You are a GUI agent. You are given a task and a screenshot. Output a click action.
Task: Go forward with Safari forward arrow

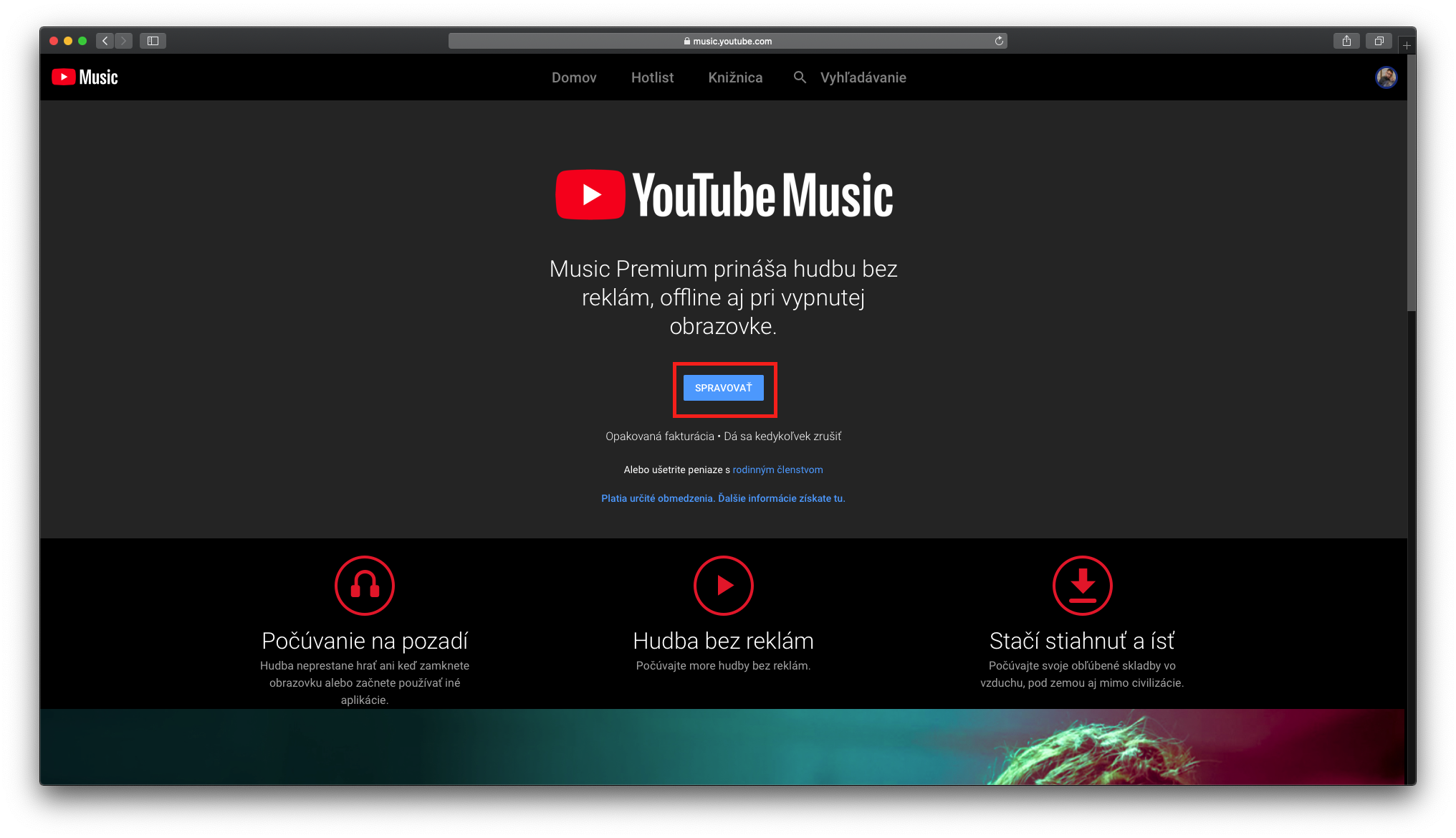click(x=123, y=41)
